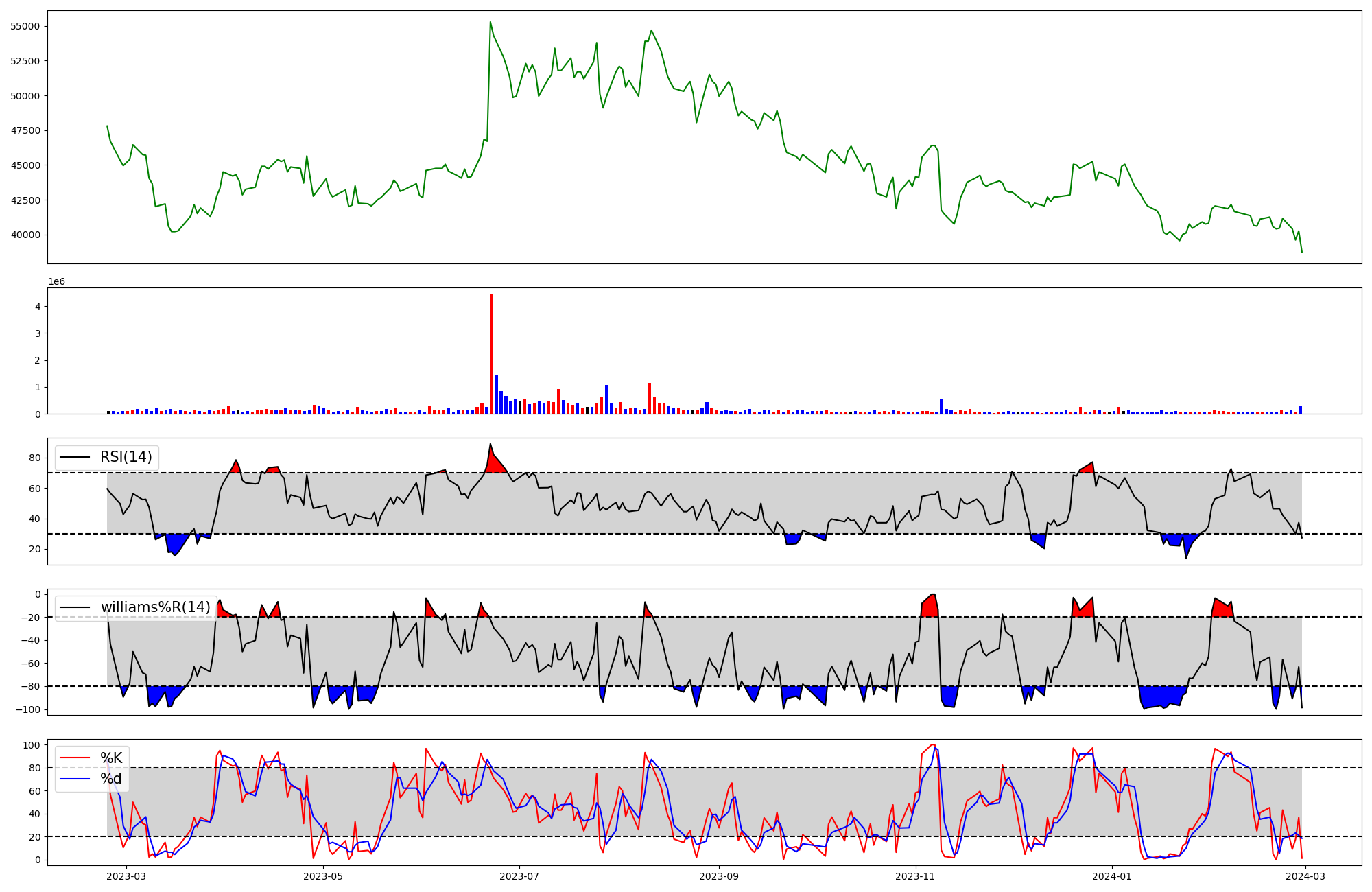Click the 80 tick on the RSI axis
This screenshot has height=892, width=1372.
[x=34, y=458]
